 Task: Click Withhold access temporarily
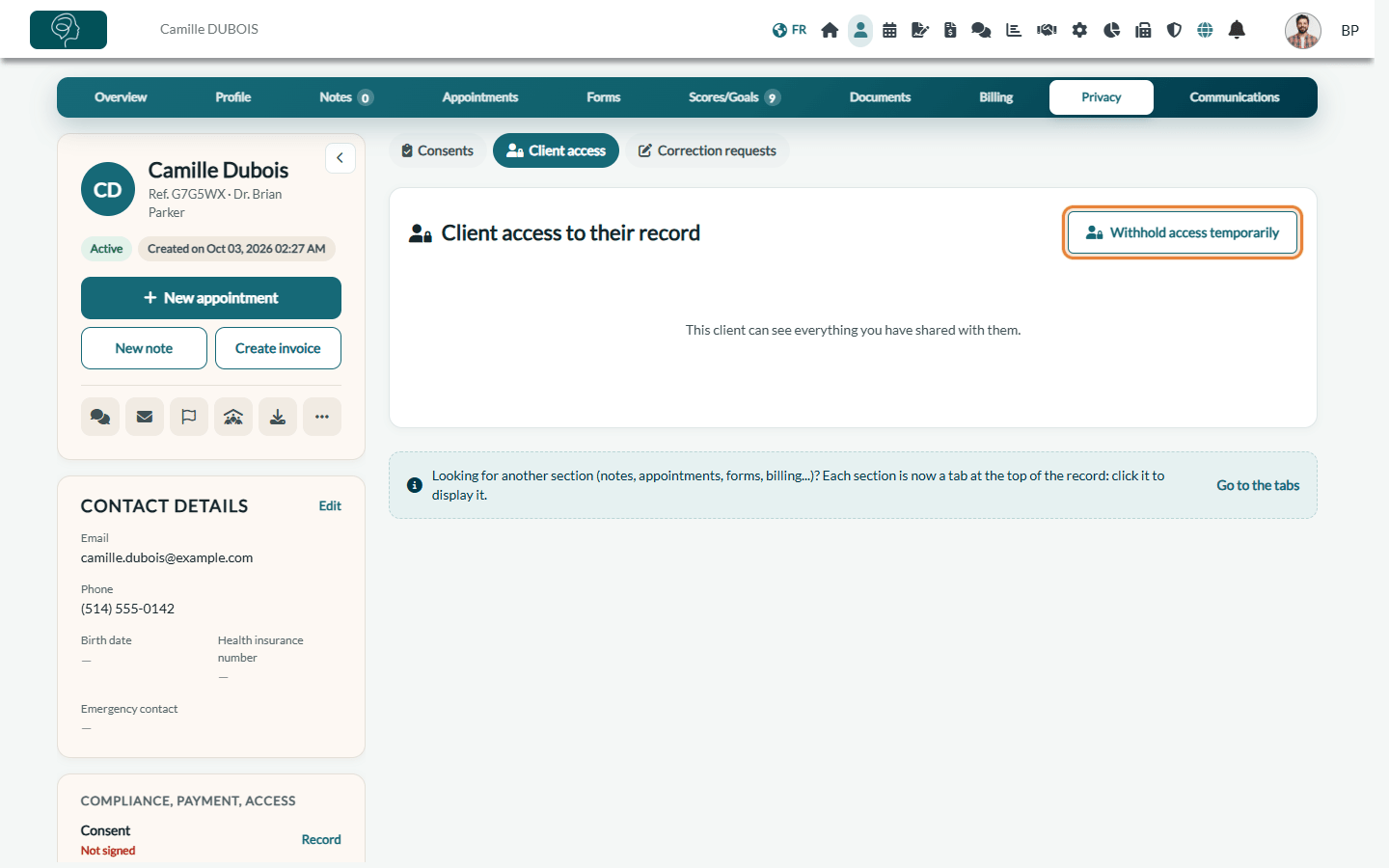1183,232
